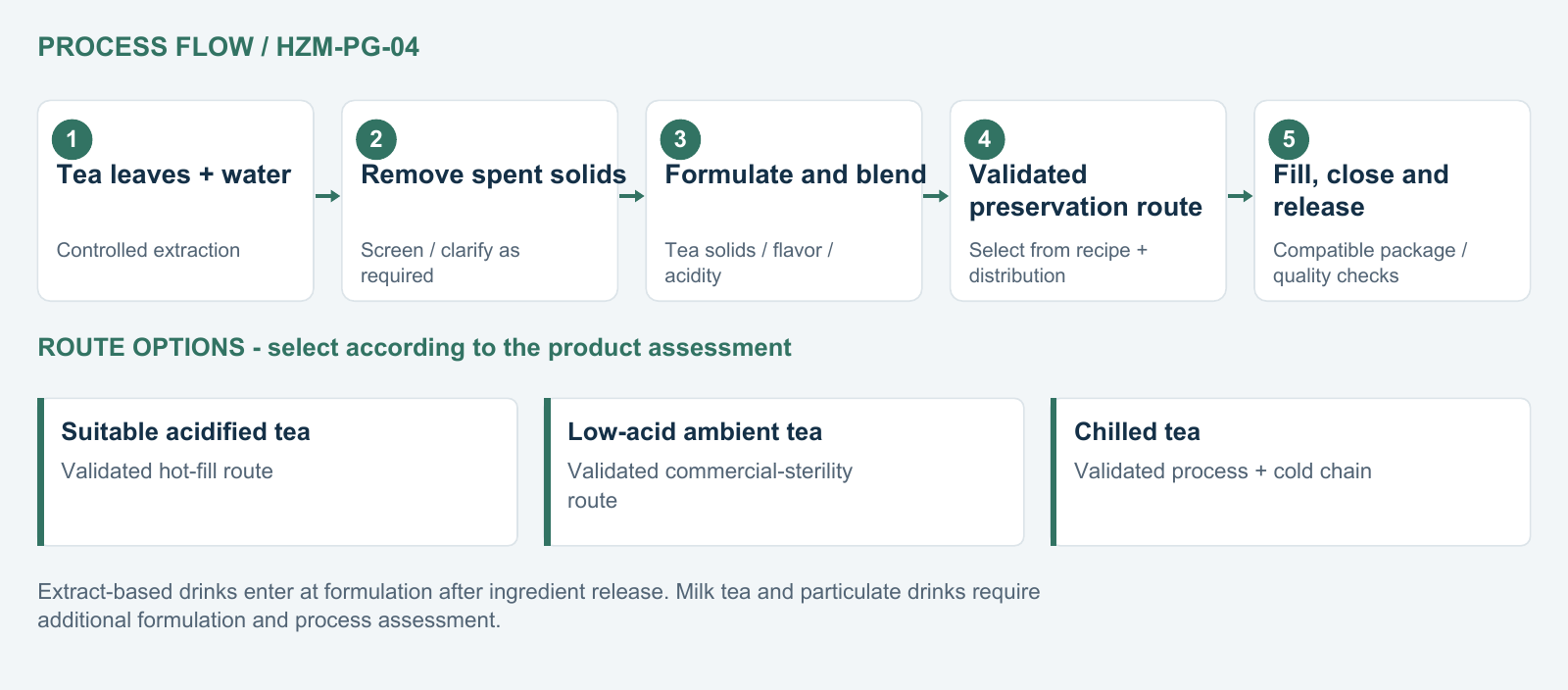Click the step 5 number badge
The image size is (1568, 690).
(x=1289, y=139)
